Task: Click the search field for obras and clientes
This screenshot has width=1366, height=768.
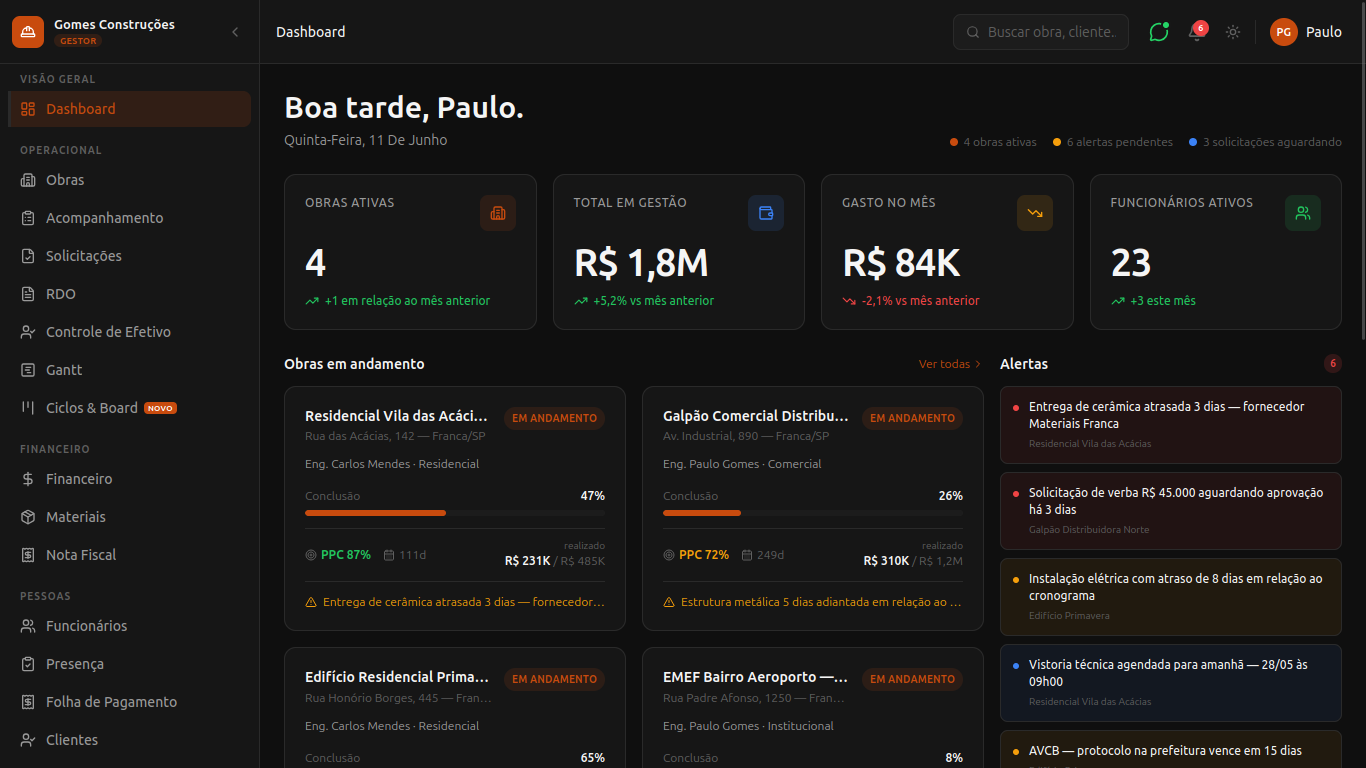Action: pyautogui.click(x=1041, y=32)
